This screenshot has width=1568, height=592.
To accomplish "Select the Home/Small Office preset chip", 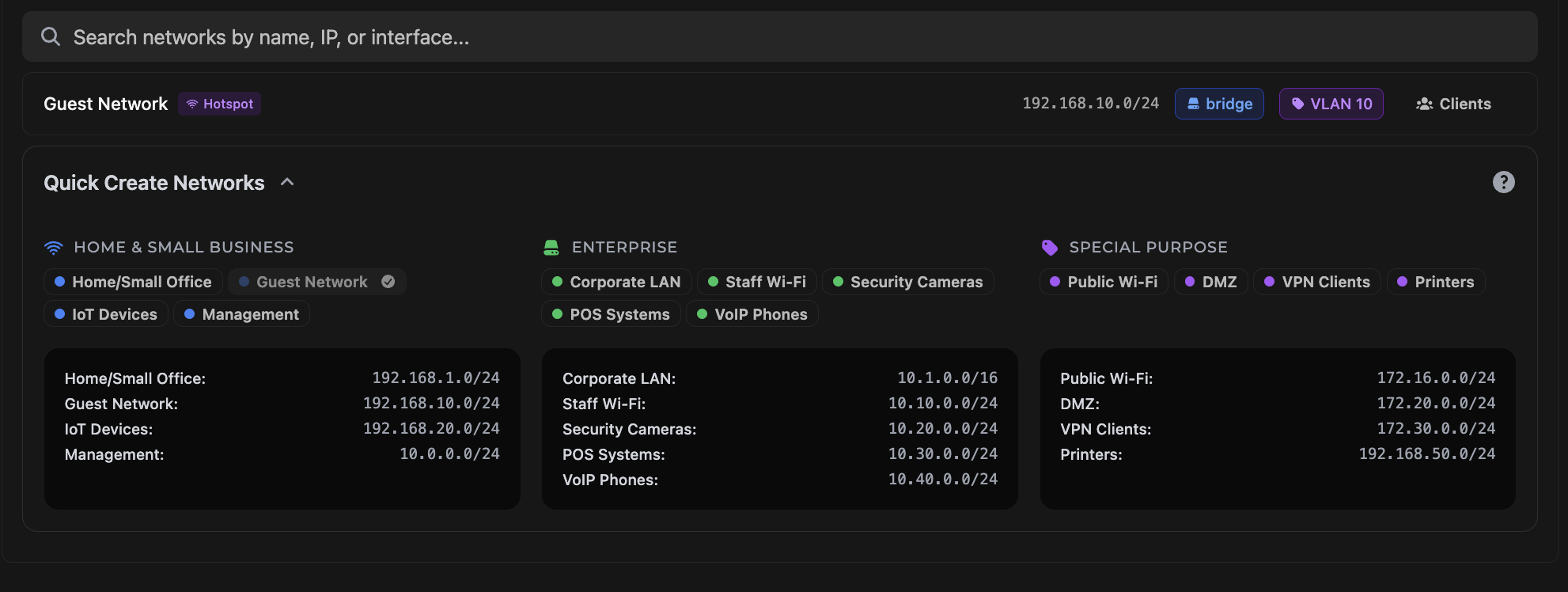I will 133,282.
